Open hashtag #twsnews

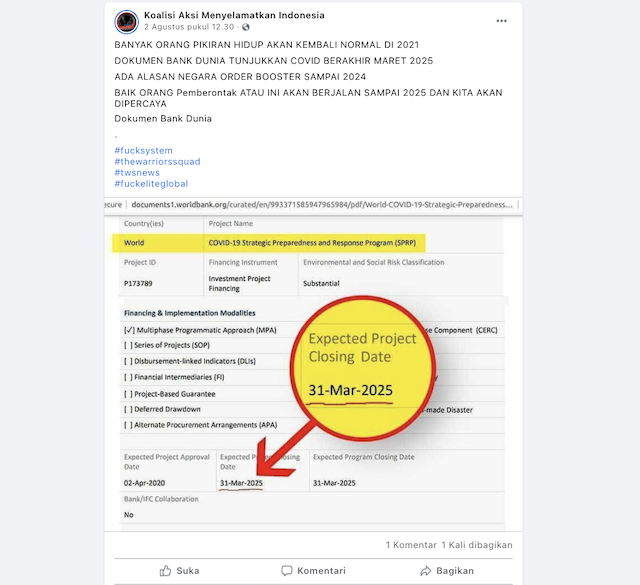click(137, 172)
